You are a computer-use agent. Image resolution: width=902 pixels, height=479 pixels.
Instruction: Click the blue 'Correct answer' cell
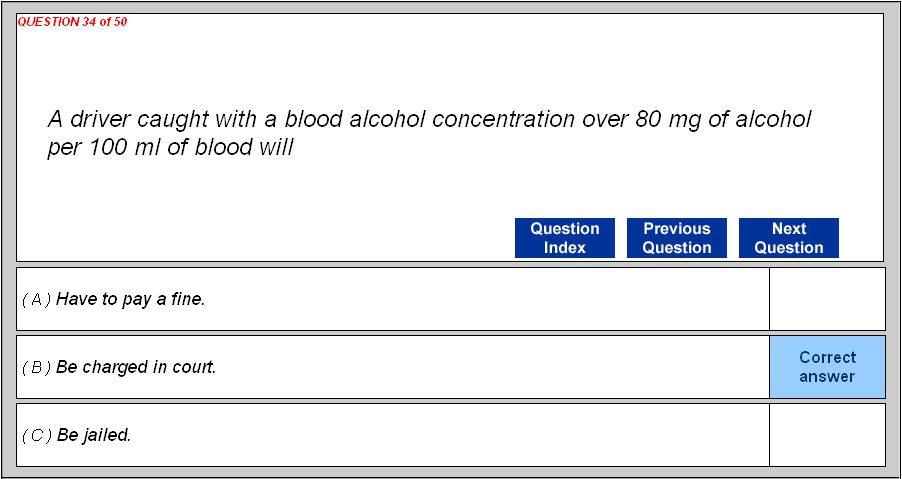click(x=827, y=367)
